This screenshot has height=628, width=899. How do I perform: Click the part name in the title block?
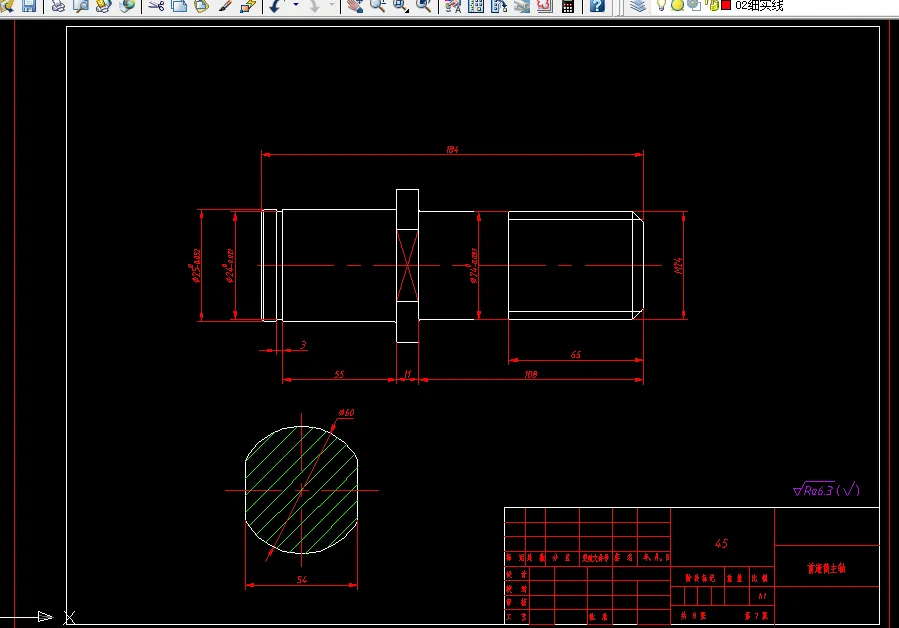[x=826, y=568]
